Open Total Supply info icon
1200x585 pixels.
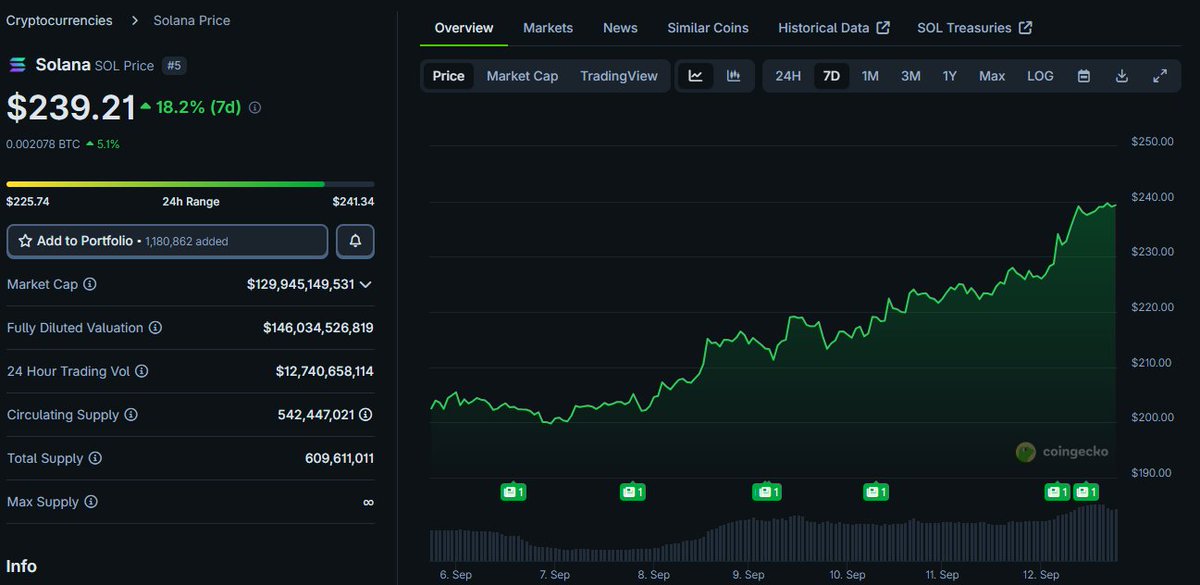coord(95,458)
